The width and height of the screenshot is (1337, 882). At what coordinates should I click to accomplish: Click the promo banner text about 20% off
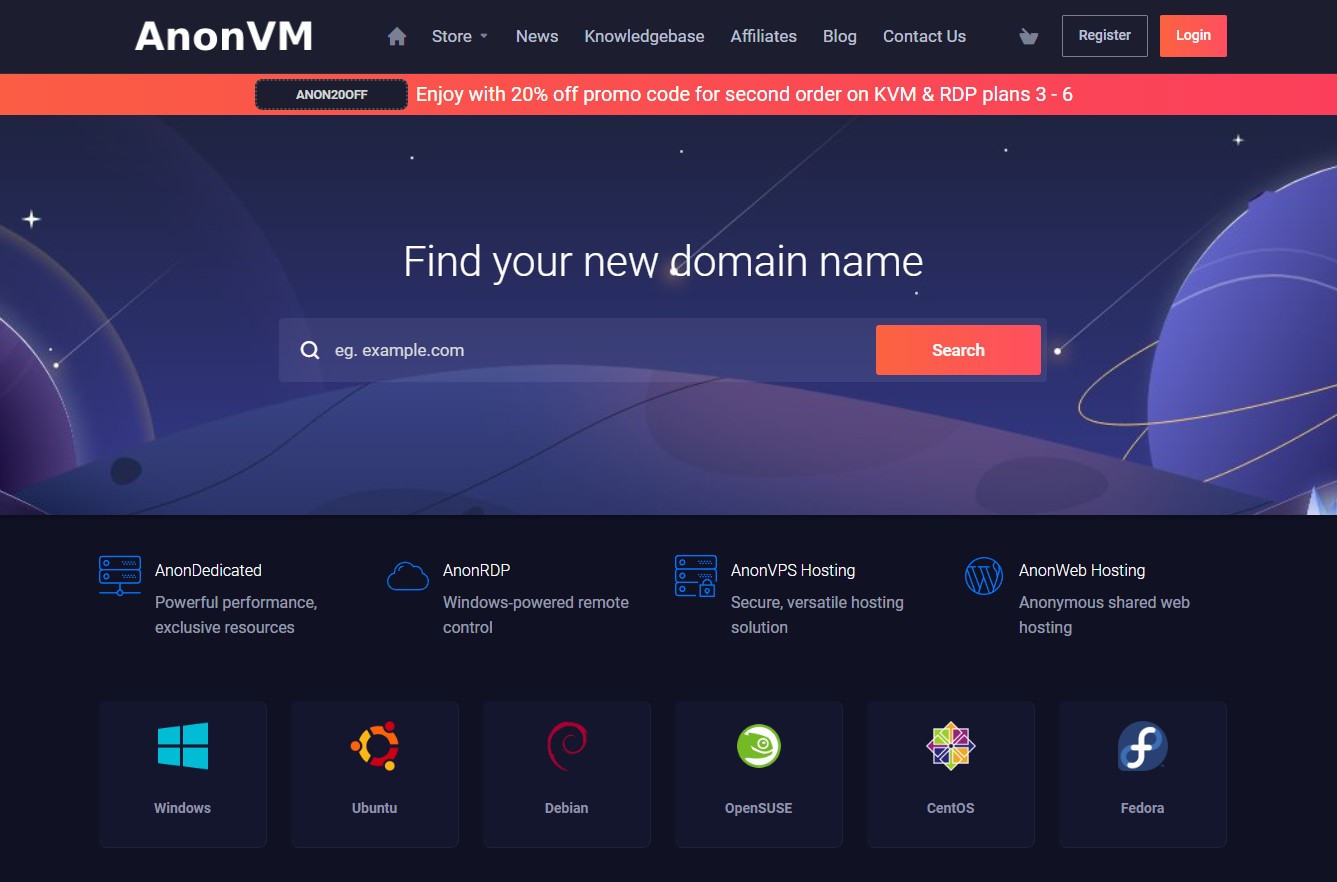(x=744, y=95)
